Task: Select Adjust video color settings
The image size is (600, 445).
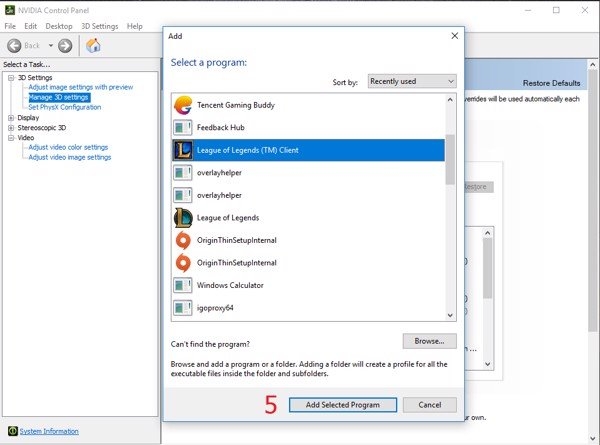Action: tap(68, 147)
